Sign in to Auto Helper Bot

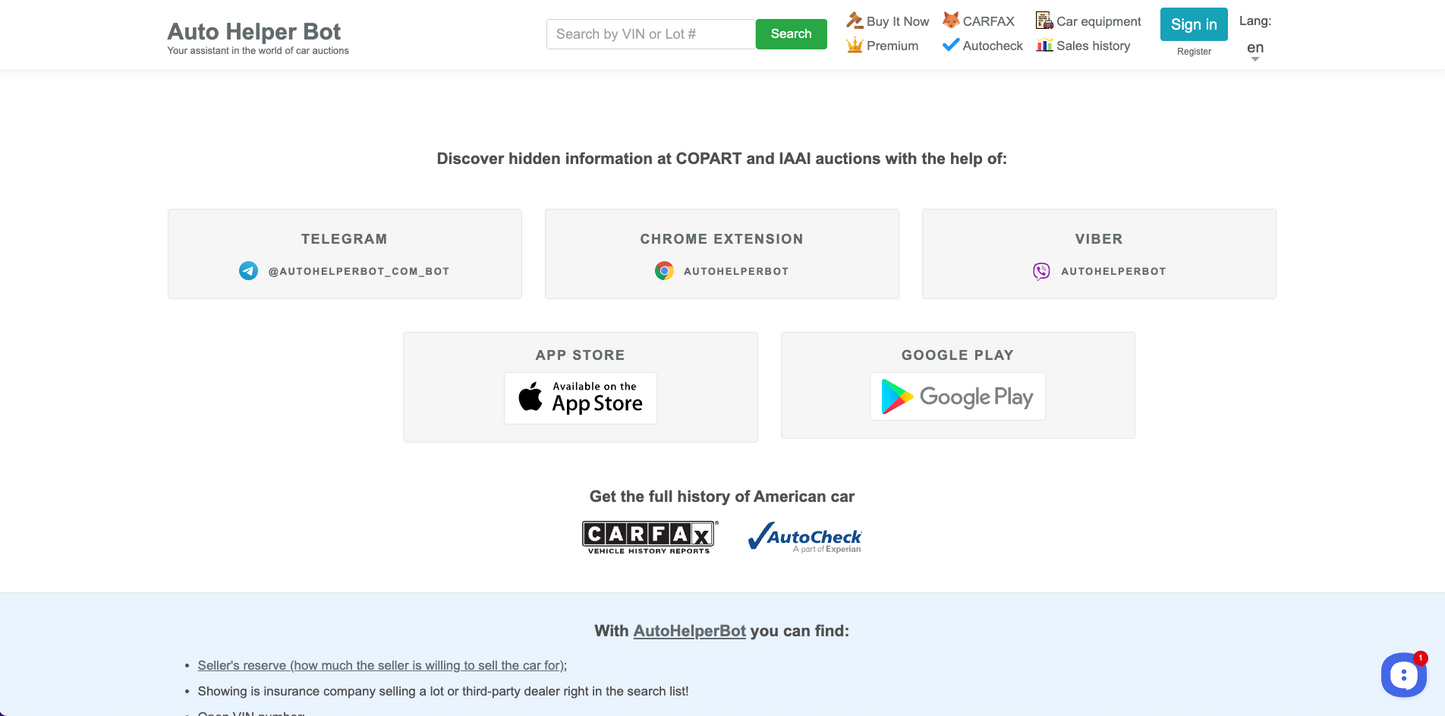pyautogui.click(x=1193, y=24)
